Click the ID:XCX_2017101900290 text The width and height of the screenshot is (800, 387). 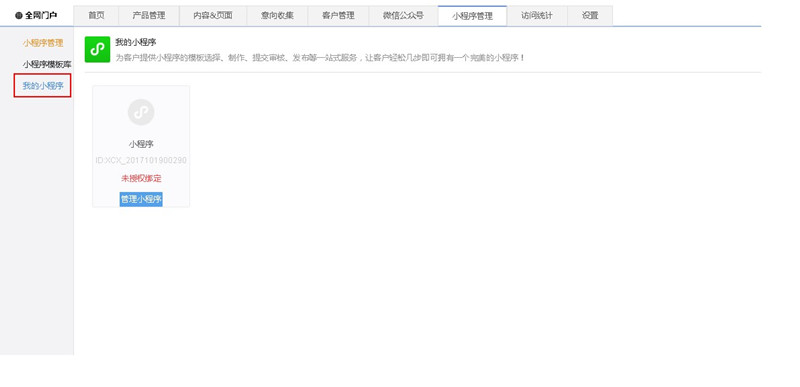click(141, 161)
